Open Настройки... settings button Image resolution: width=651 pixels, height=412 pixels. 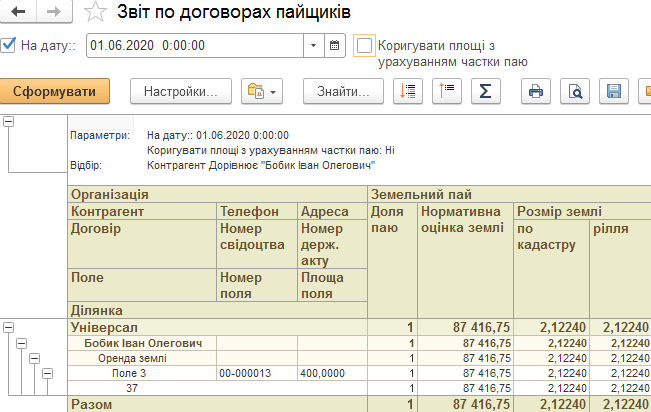click(x=181, y=91)
